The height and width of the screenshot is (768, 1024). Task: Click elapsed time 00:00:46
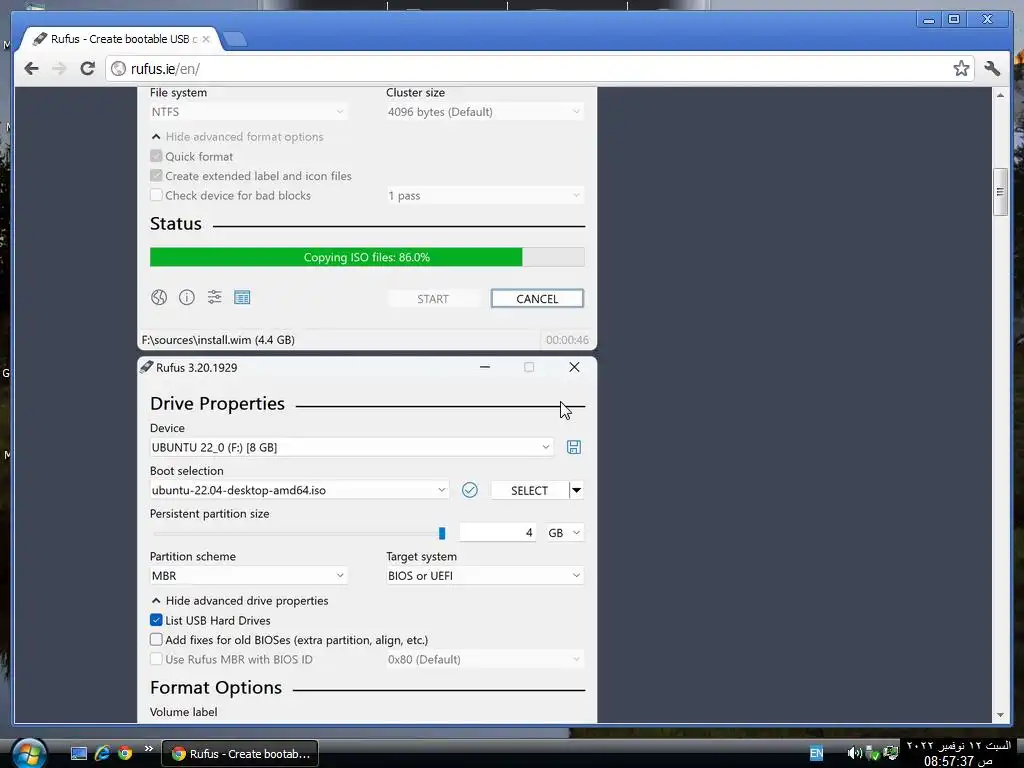coord(567,340)
